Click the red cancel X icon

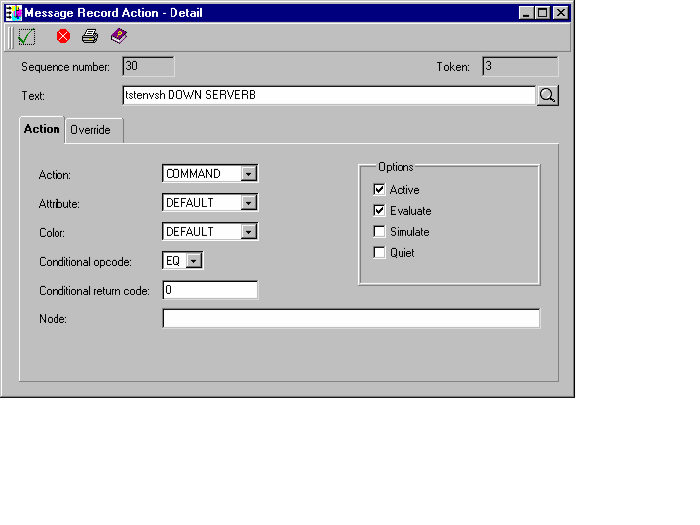[63, 36]
